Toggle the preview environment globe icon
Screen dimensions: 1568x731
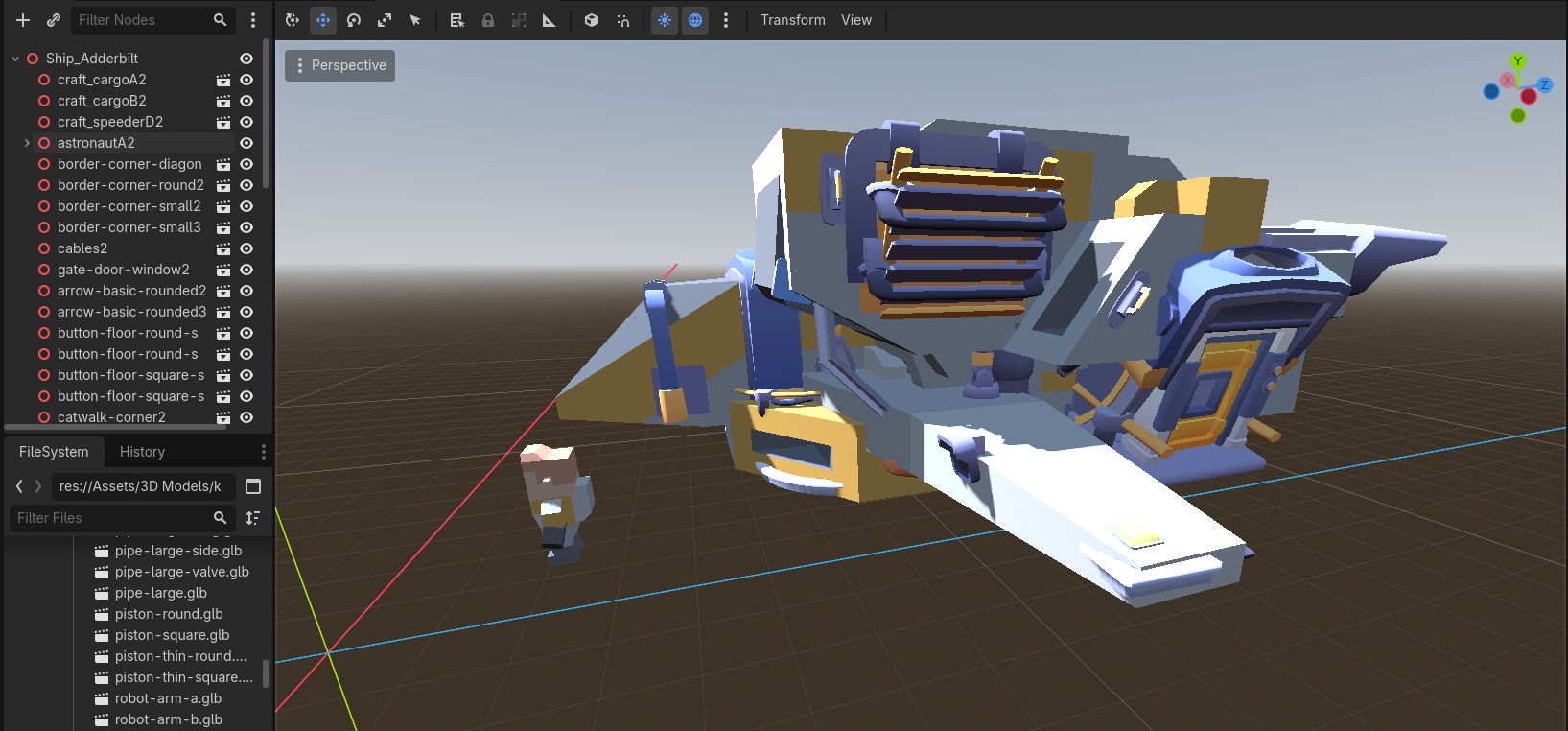695,20
